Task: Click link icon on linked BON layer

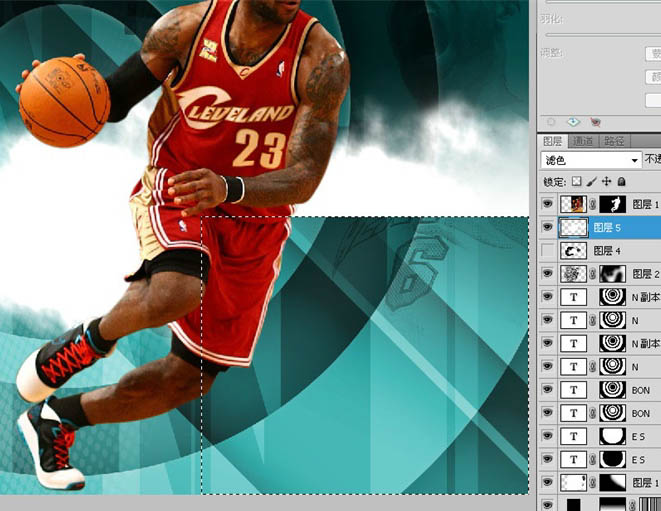Action: click(x=593, y=414)
